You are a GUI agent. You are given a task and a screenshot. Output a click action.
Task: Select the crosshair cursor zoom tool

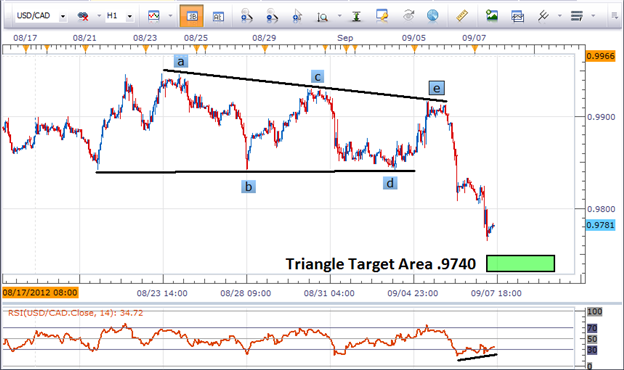click(x=297, y=16)
